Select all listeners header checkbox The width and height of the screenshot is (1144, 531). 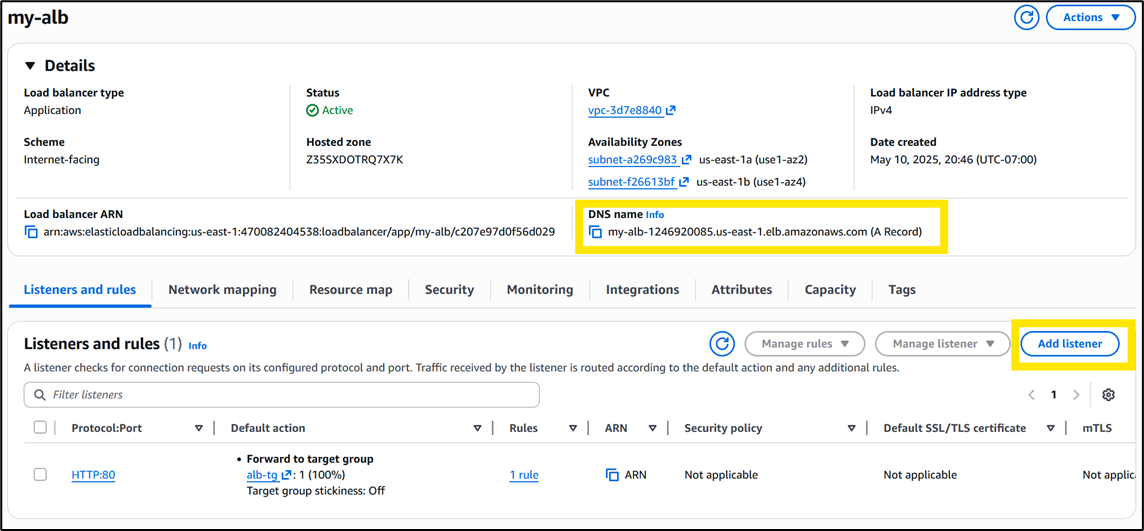coord(40,428)
